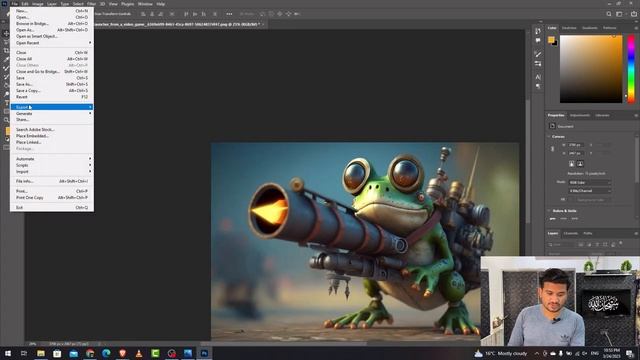
Task: Choose Close All in File menu
Action: coord(52,59)
